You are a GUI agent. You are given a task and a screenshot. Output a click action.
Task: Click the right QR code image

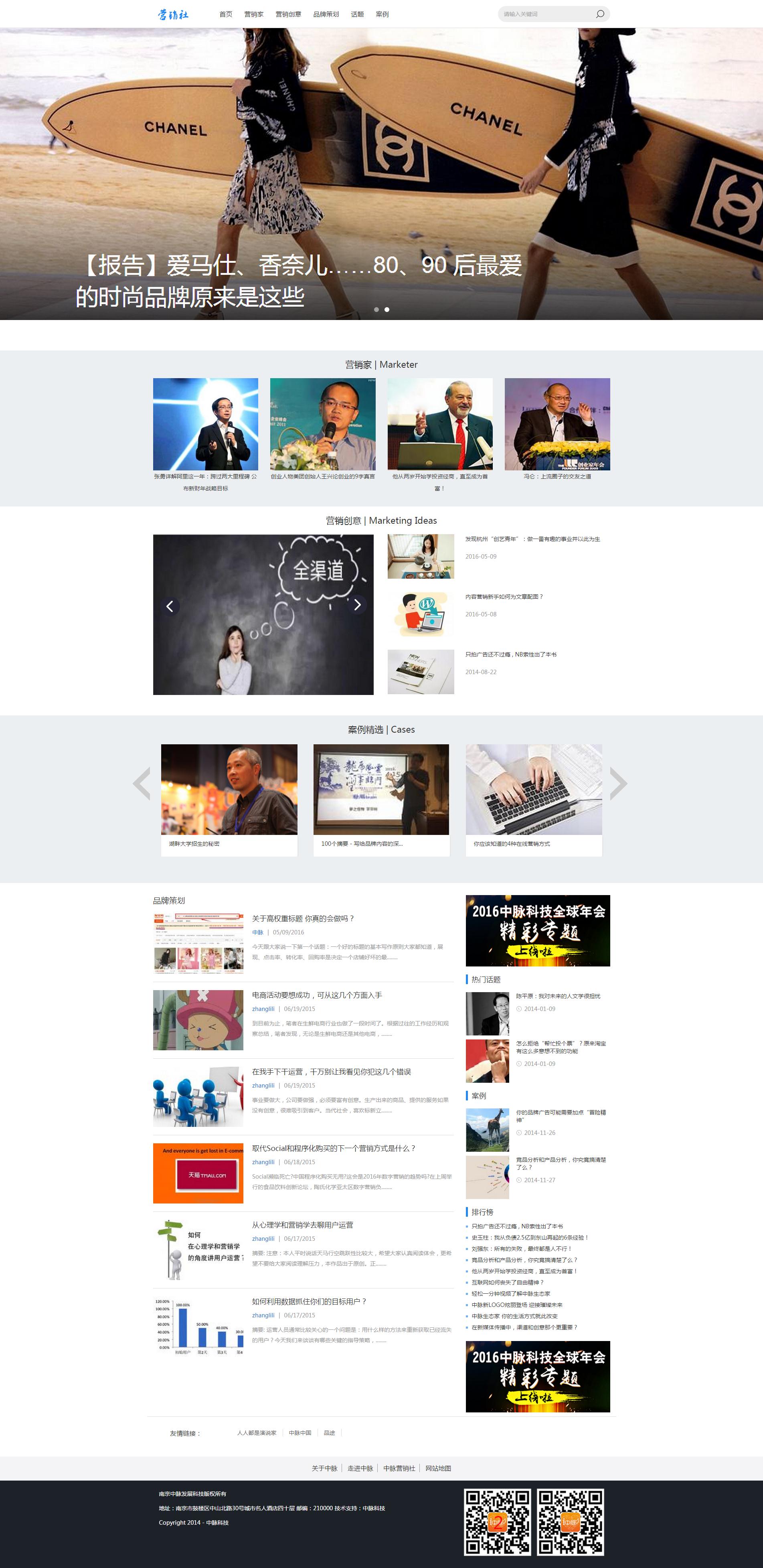coord(570,1521)
